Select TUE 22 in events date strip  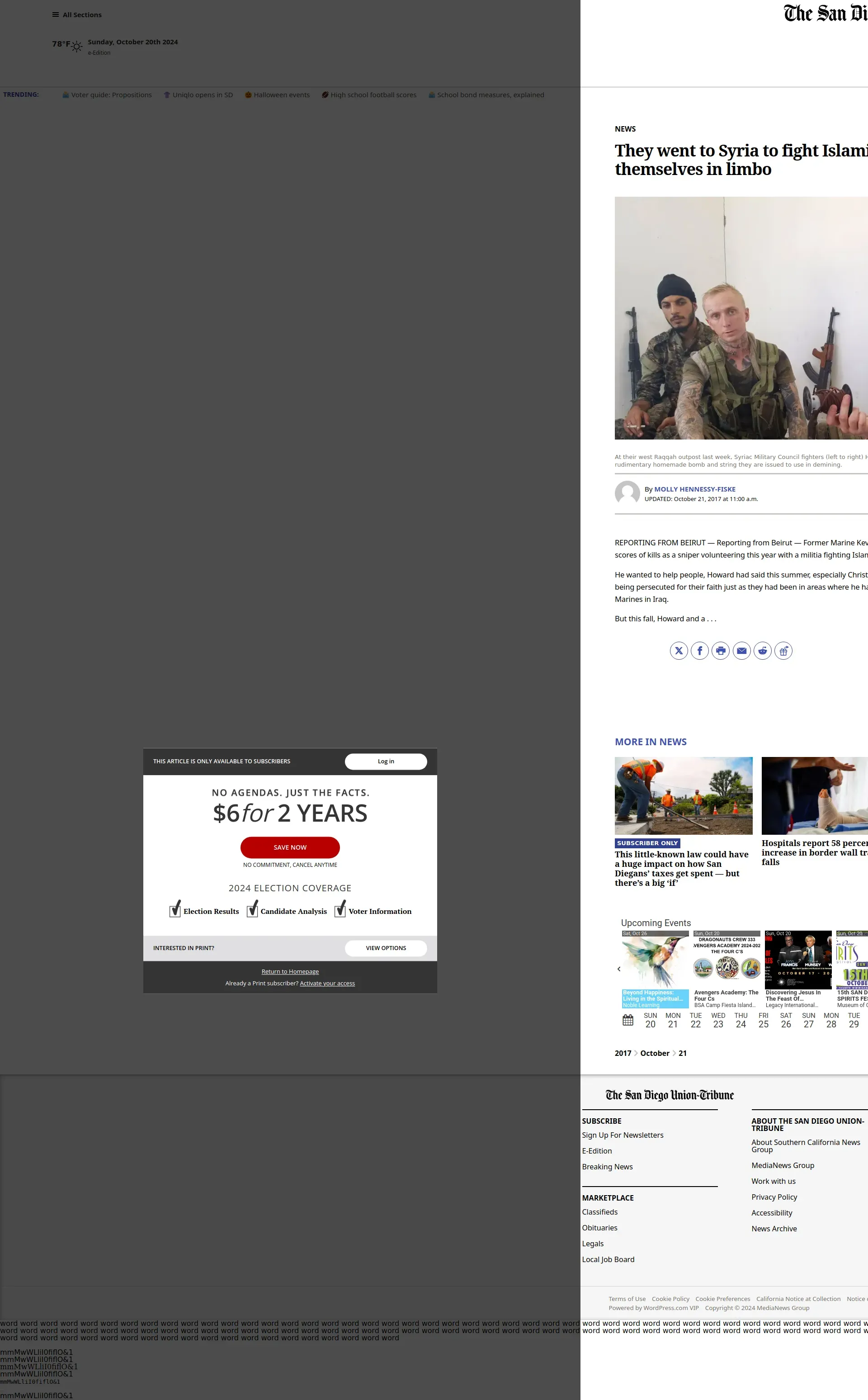[695, 1020]
